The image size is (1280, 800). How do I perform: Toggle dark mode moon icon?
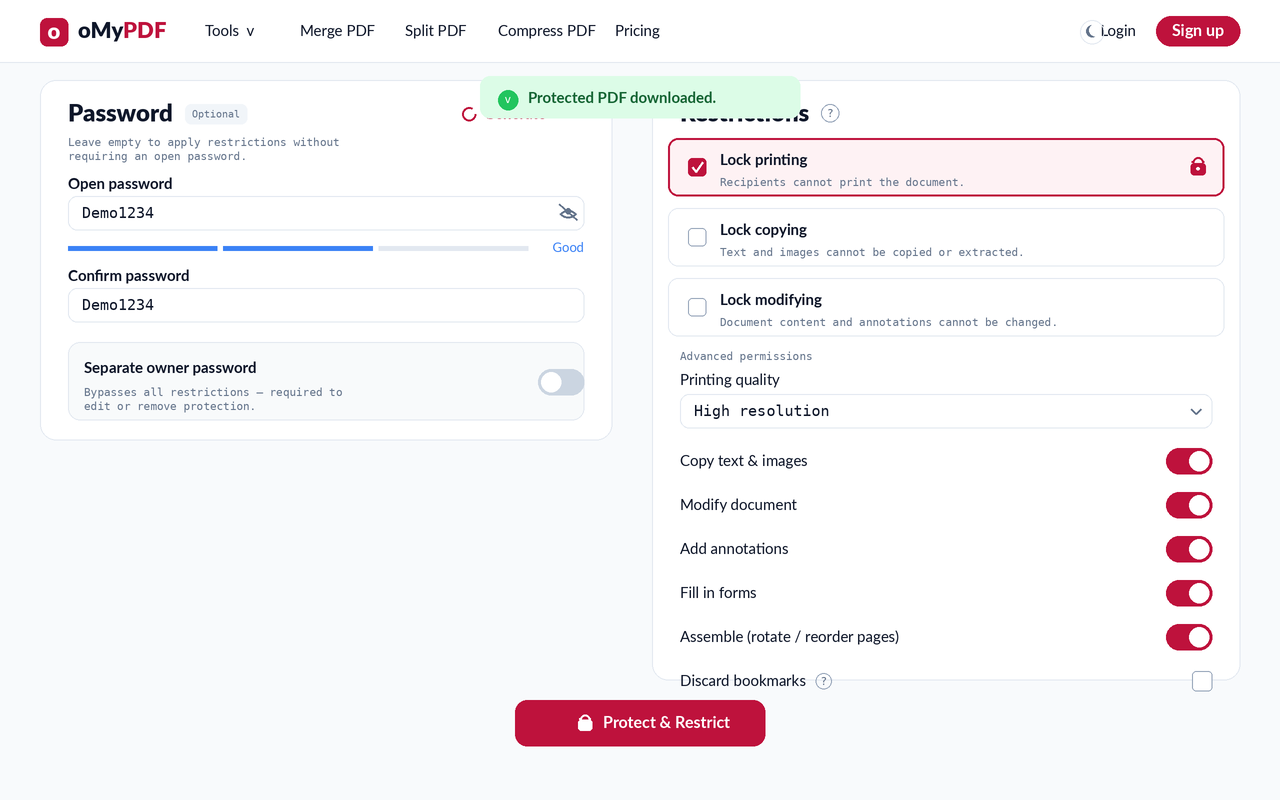point(1092,32)
